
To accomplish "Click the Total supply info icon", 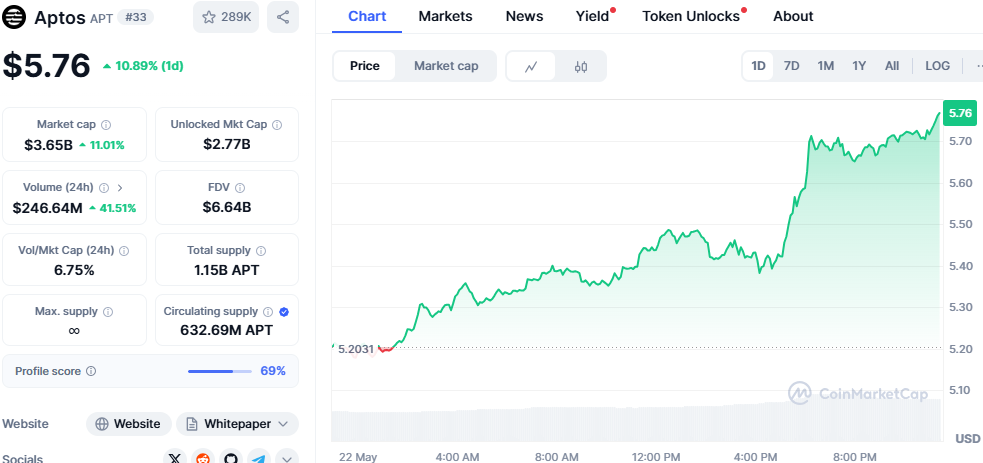I will pos(261,251).
